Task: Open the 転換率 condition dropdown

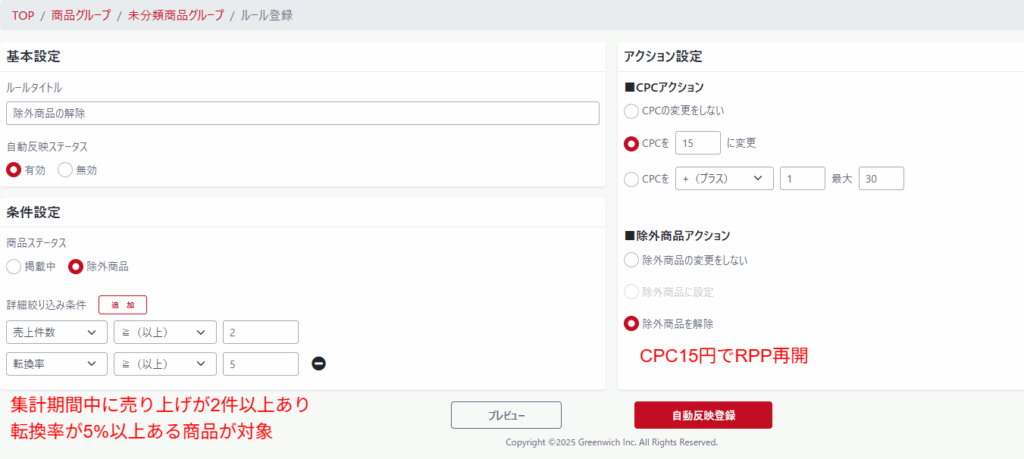Action: 56,364
